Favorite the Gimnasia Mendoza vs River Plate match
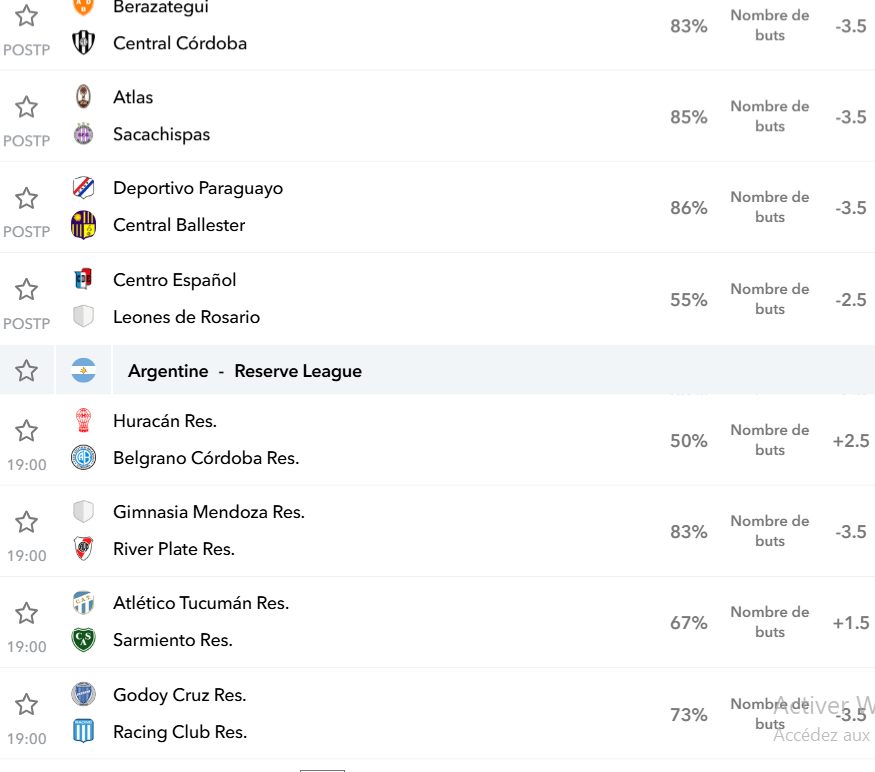Viewport: 875px width, 772px height. click(x=26, y=522)
